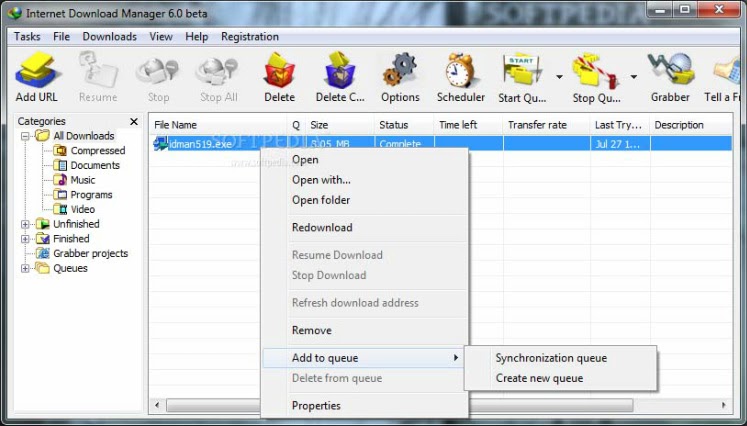
Task: Click the Finished folder icon
Action: coord(43,239)
